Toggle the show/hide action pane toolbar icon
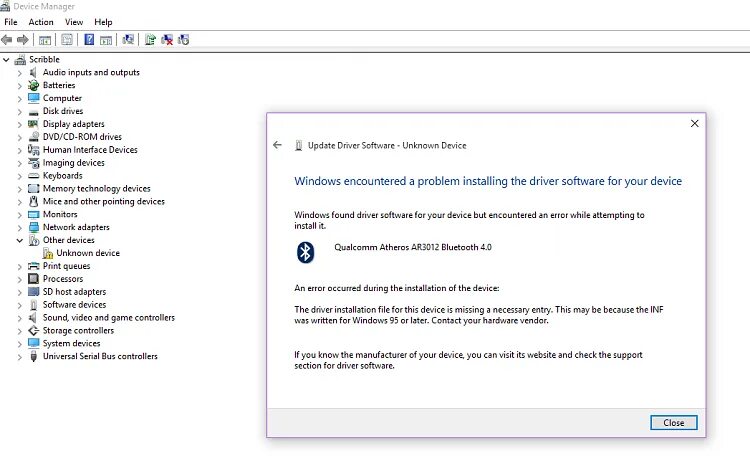750x461 pixels. [x=106, y=40]
